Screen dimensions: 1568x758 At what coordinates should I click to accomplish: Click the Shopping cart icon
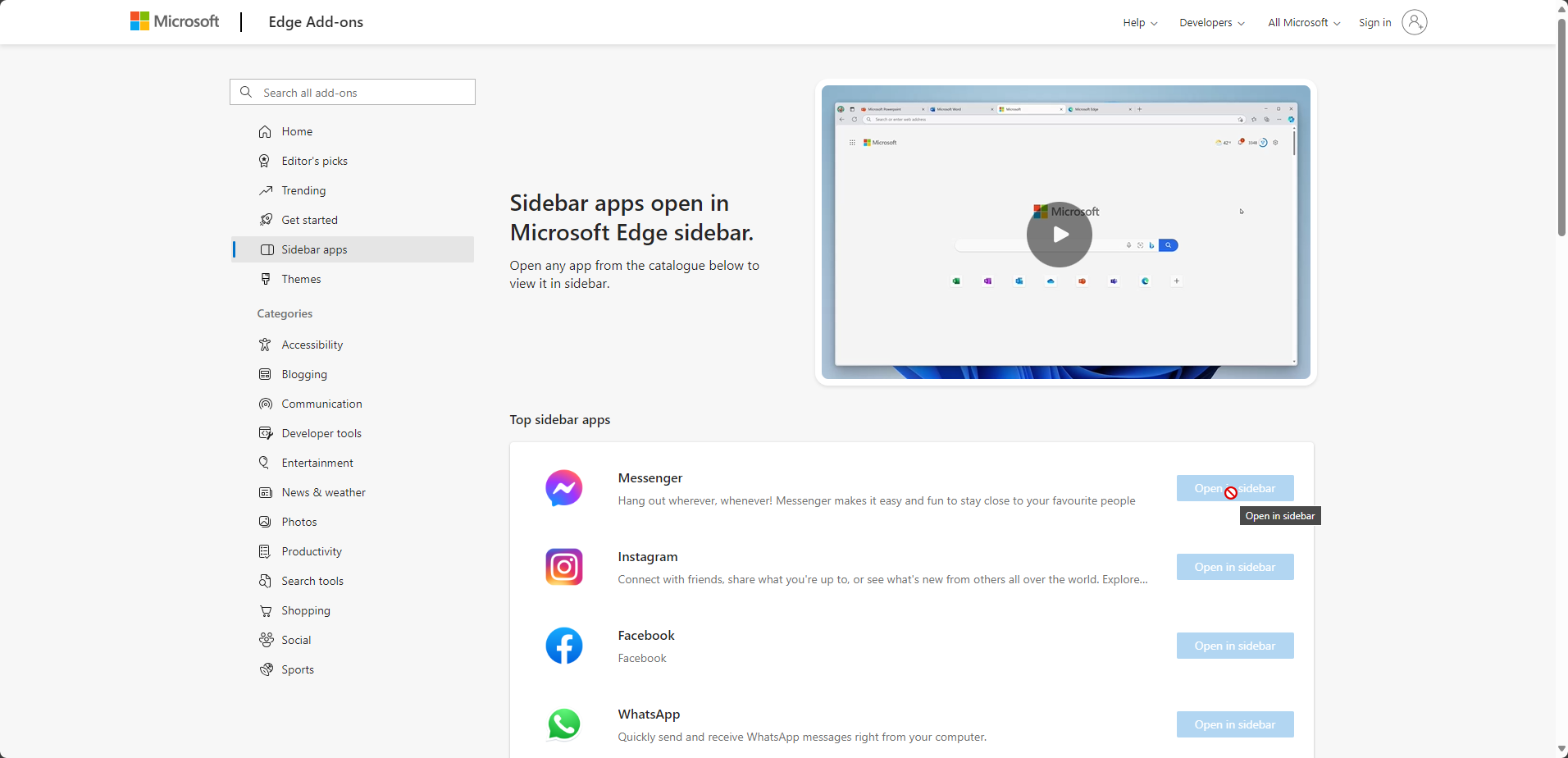pyautogui.click(x=265, y=610)
